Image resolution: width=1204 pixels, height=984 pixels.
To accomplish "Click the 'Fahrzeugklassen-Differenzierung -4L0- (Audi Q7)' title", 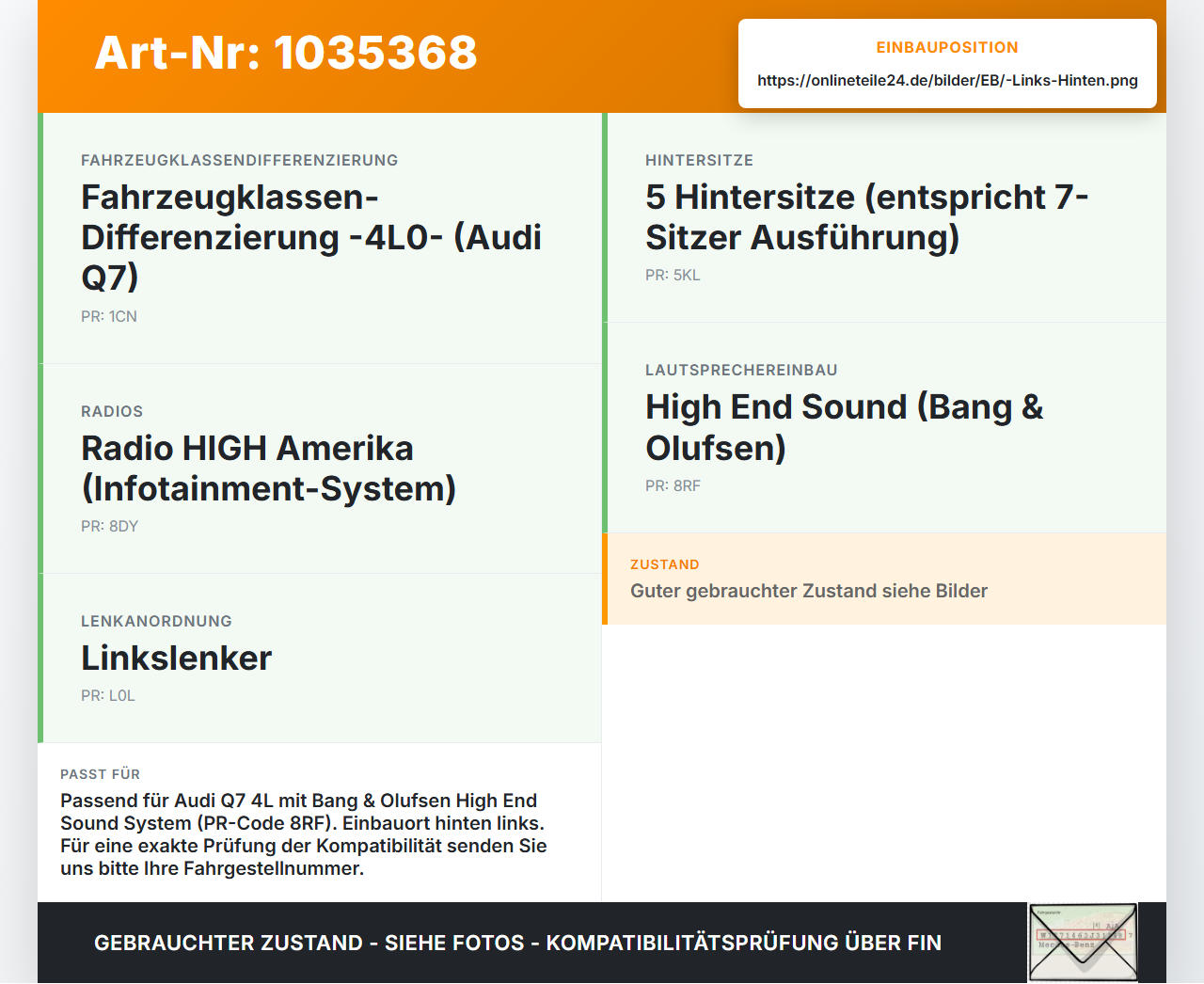I will (x=311, y=237).
